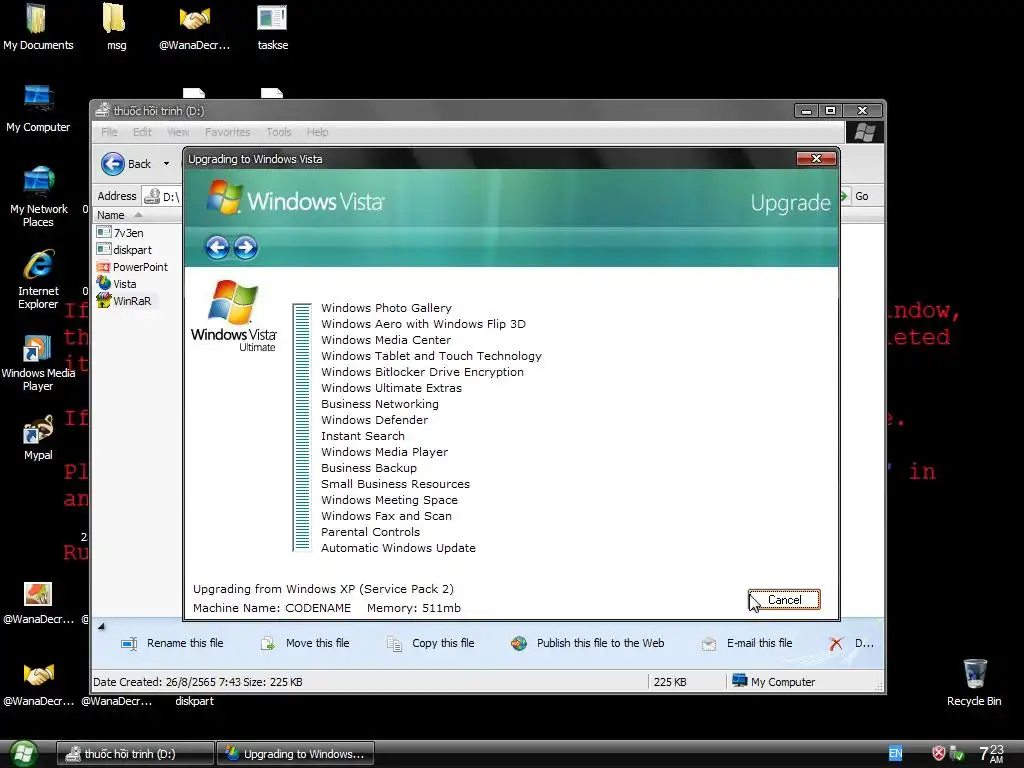Viewport: 1024px width, 768px height.
Task: Click the red security shield tray icon
Action: tap(938, 753)
